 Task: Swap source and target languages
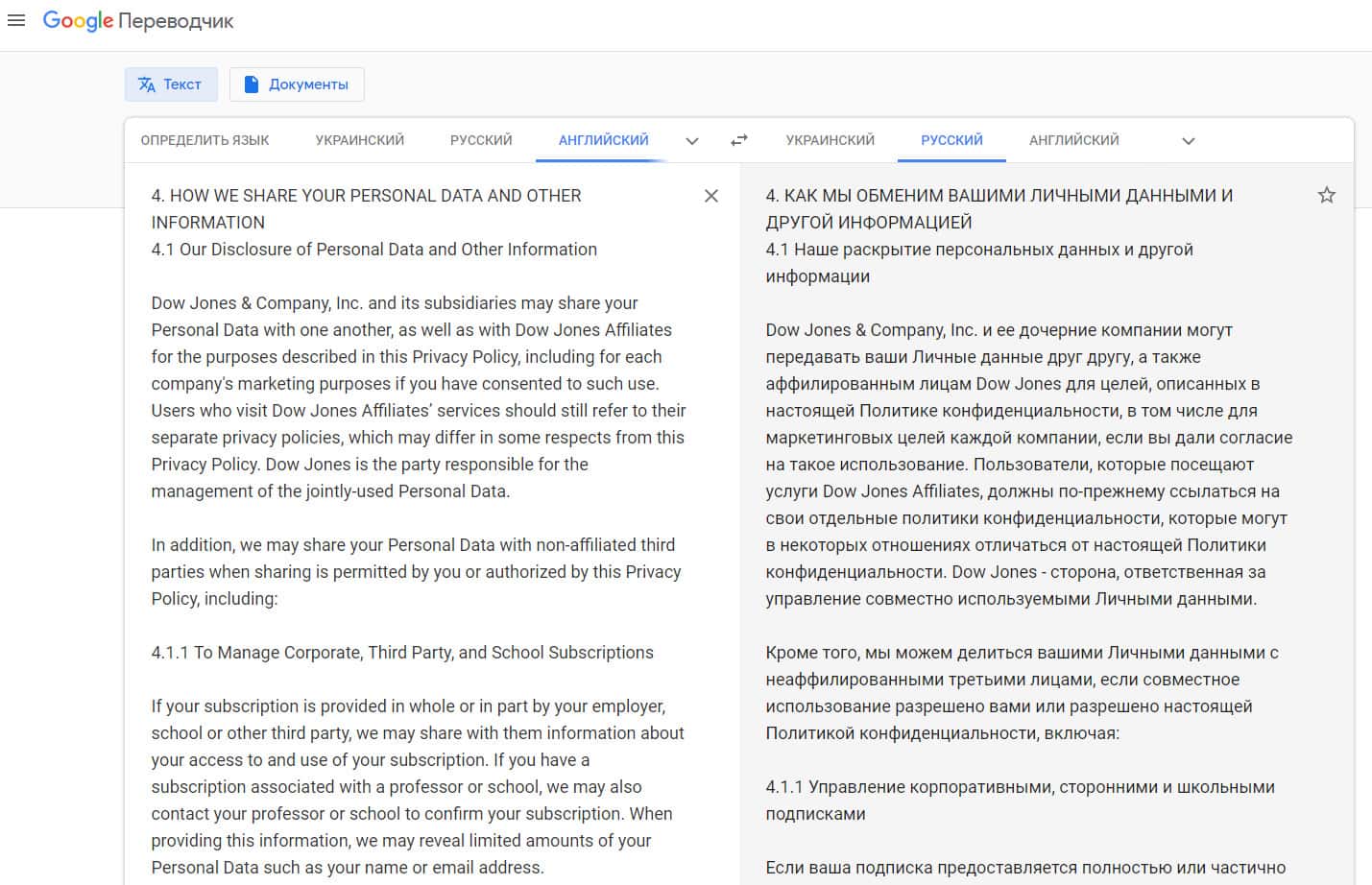point(738,140)
